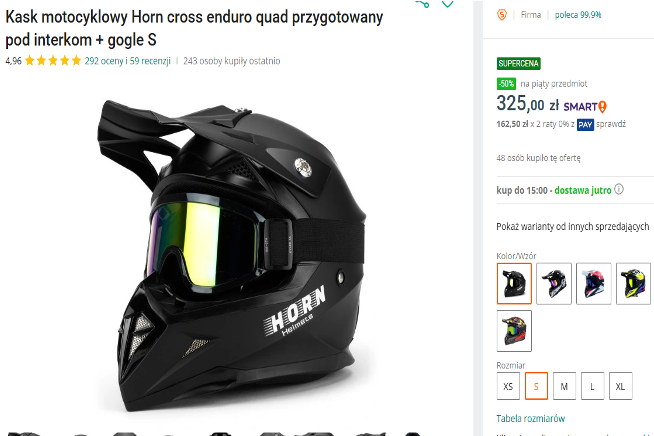Select the yellow-blue helmet color variant
Image resolution: width=654 pixels, height=436 pixels.
click(x=633, y=284)
